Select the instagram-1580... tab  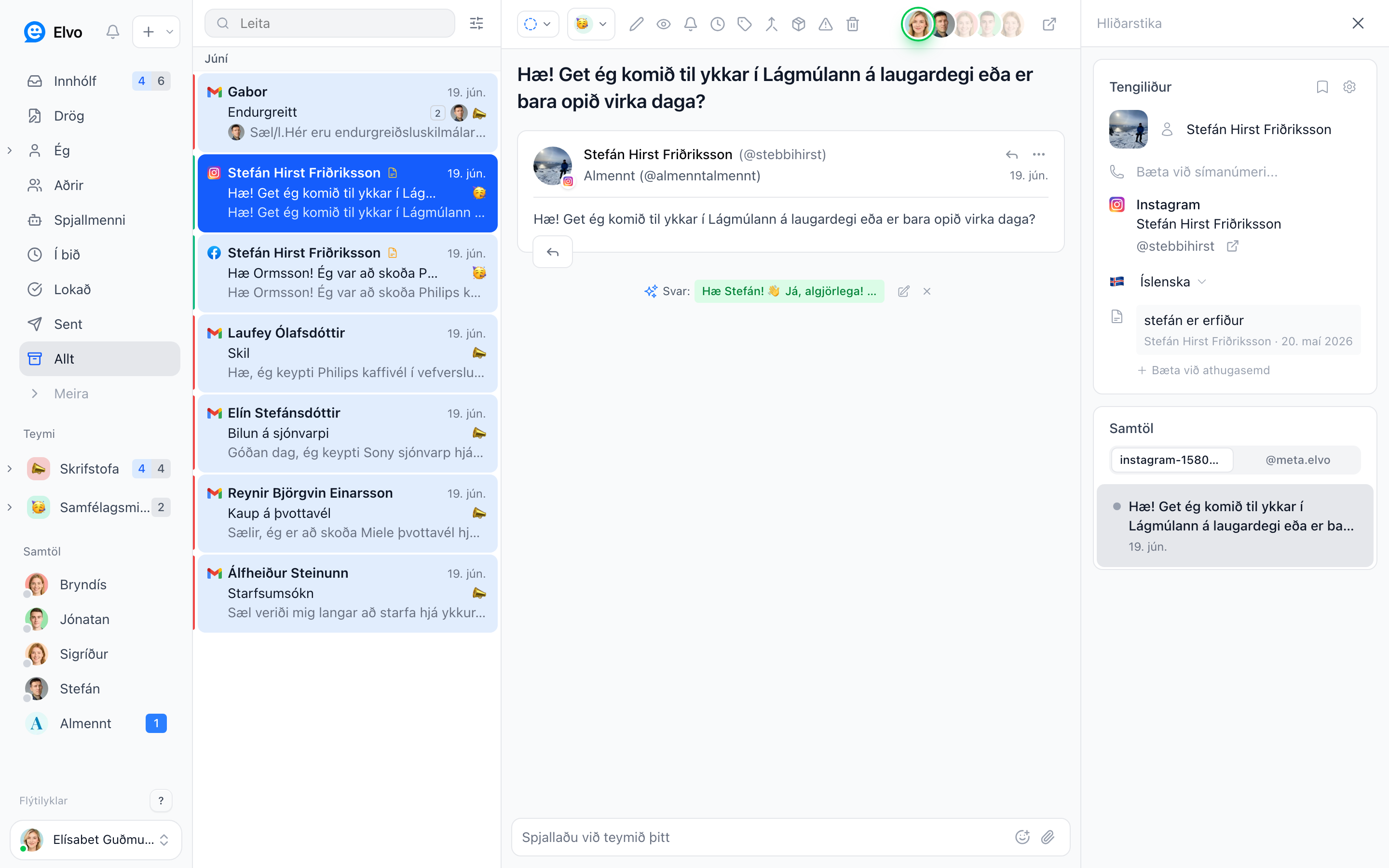click(1172, 460)
